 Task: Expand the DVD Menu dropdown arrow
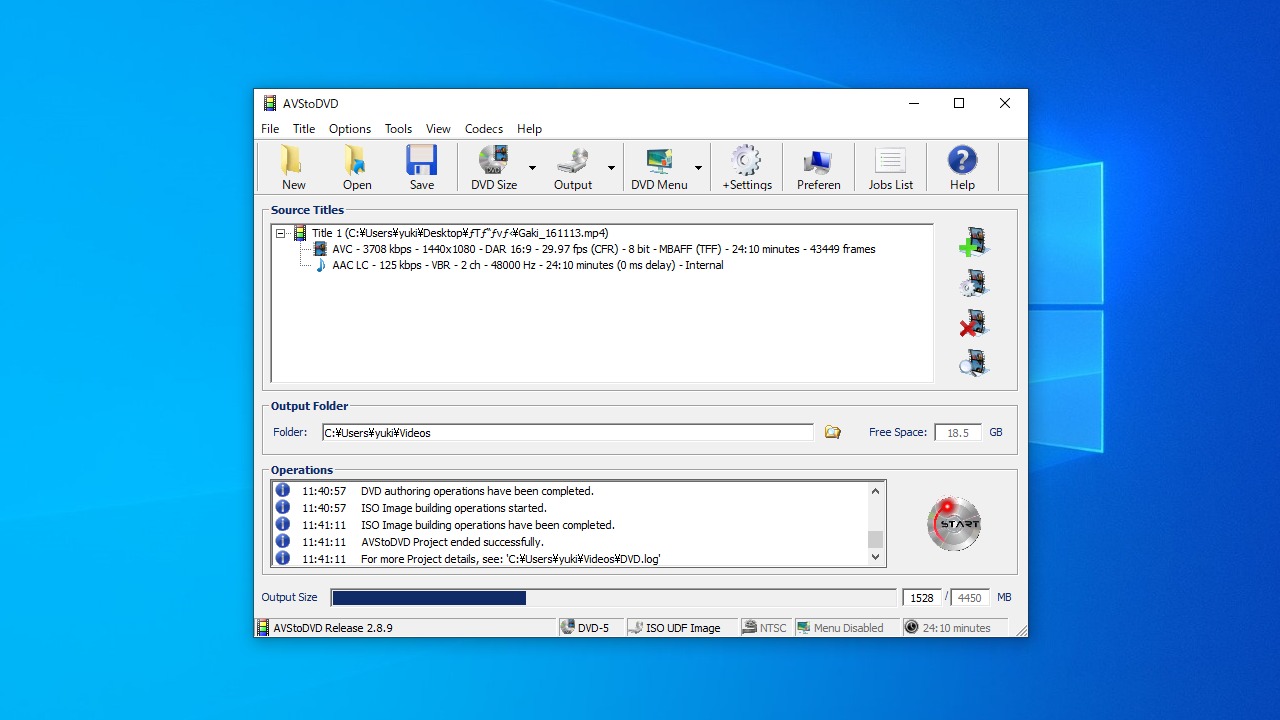point(698,168)
